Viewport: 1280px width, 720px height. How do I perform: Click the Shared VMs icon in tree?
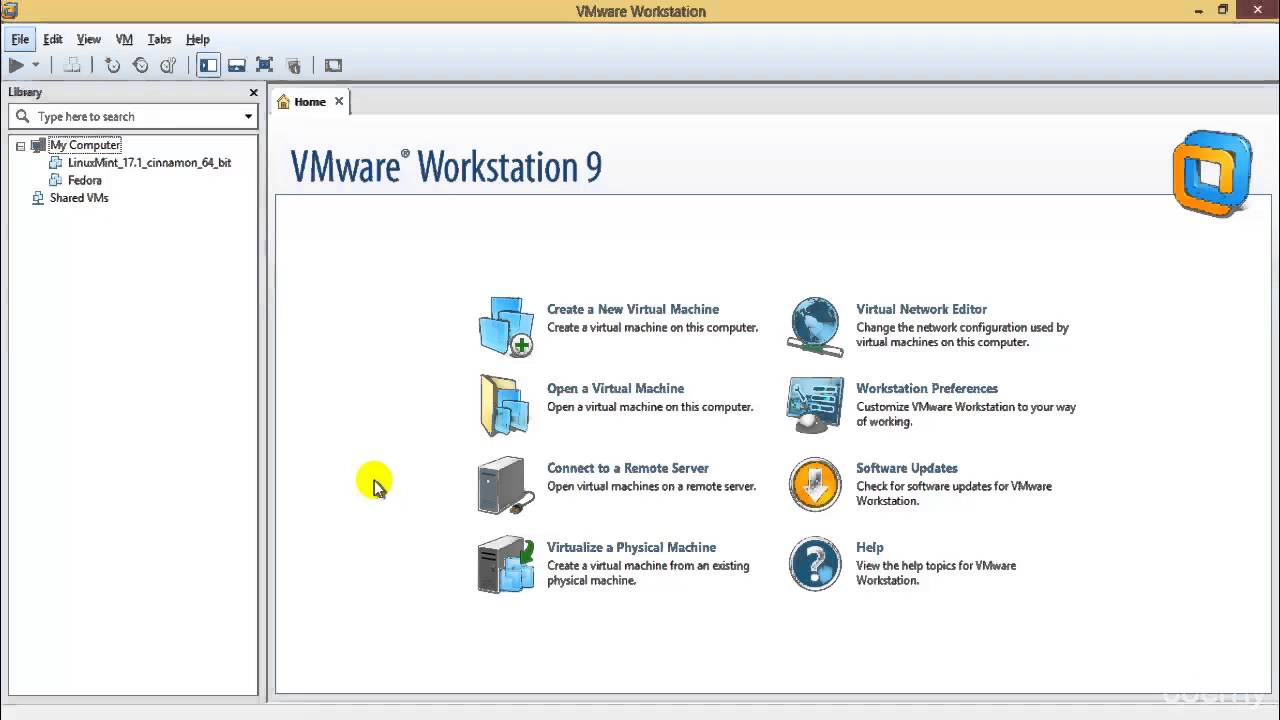pos(38,198)
